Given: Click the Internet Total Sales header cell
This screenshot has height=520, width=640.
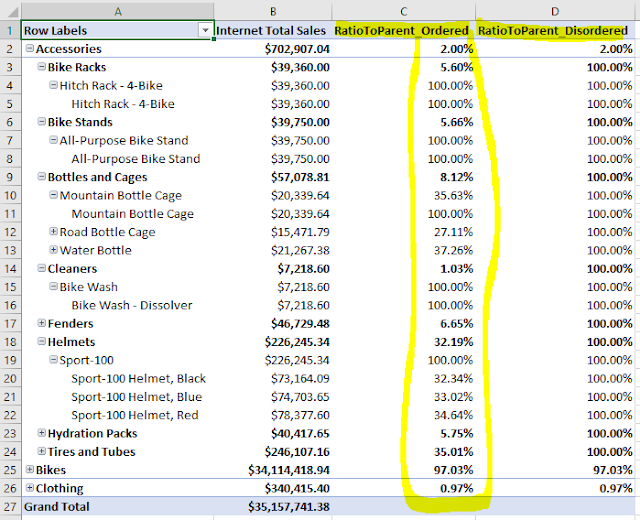Looking at the screenshot, I should [x=273, y=31].
